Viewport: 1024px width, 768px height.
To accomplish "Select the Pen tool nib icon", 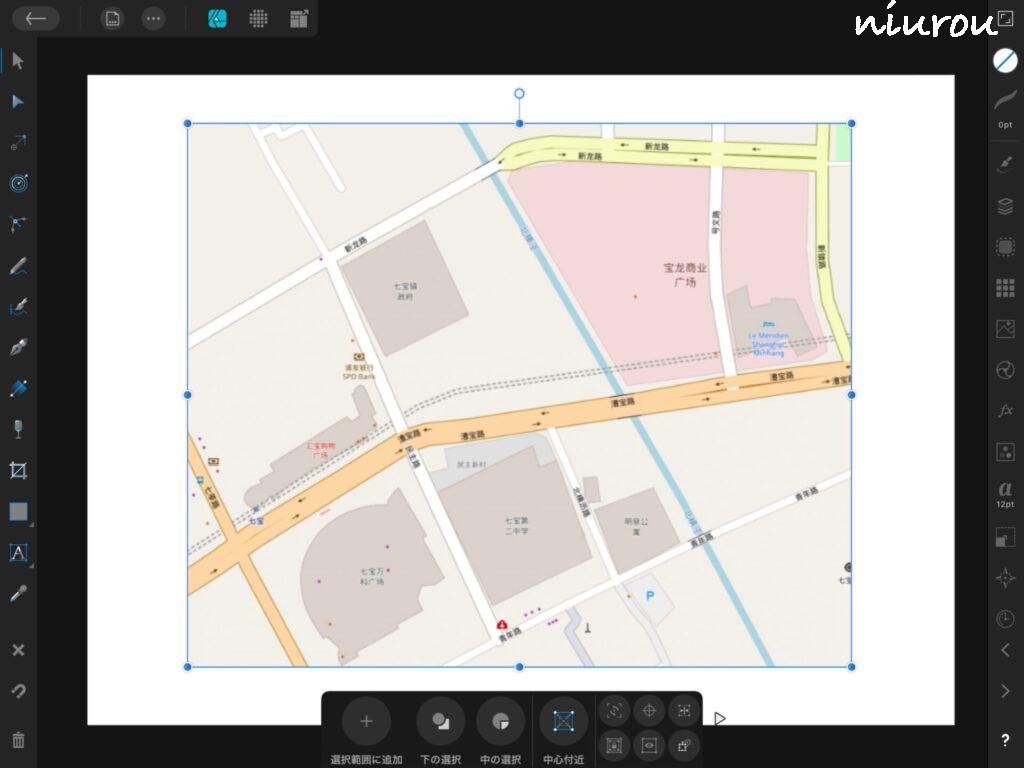I will (x=18, y=347).
